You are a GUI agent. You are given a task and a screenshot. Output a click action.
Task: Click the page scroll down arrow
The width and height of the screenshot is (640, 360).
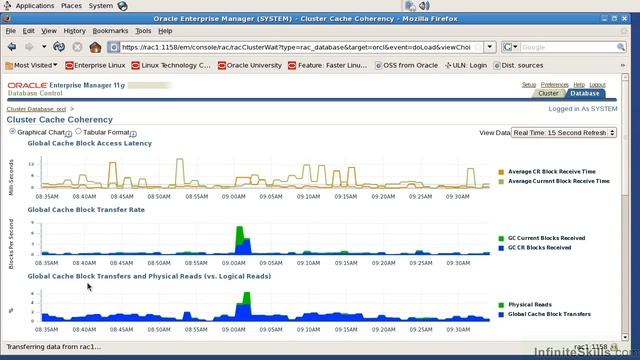coord(625,338)
